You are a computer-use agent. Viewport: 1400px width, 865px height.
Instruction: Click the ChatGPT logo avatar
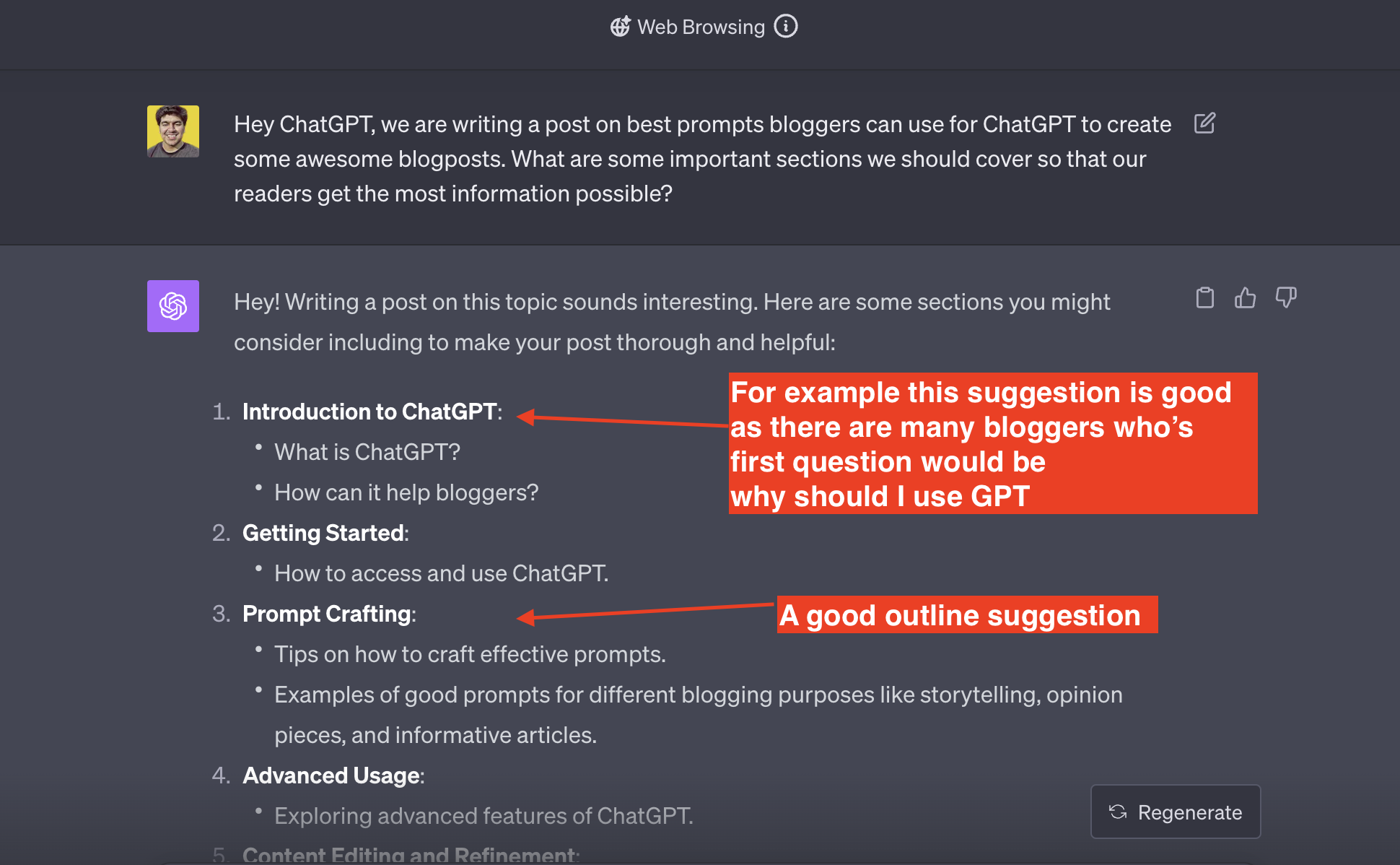coord(172,306)
